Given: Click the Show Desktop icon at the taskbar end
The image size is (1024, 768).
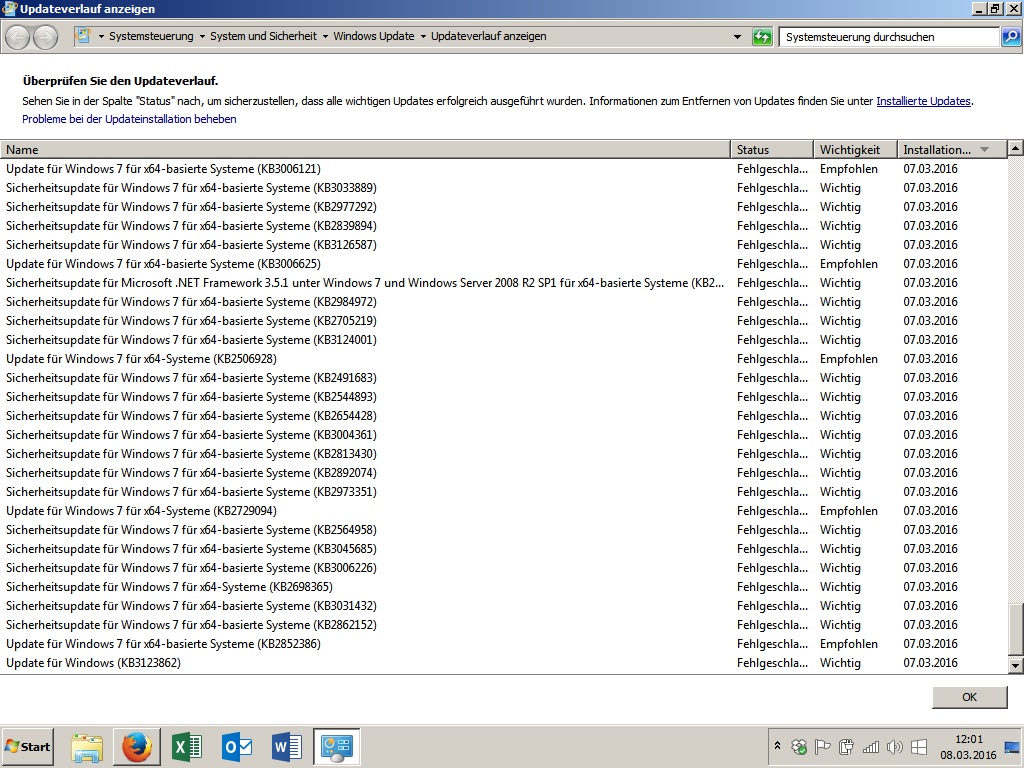Looking at the screenshot, I should point(1012,747).
